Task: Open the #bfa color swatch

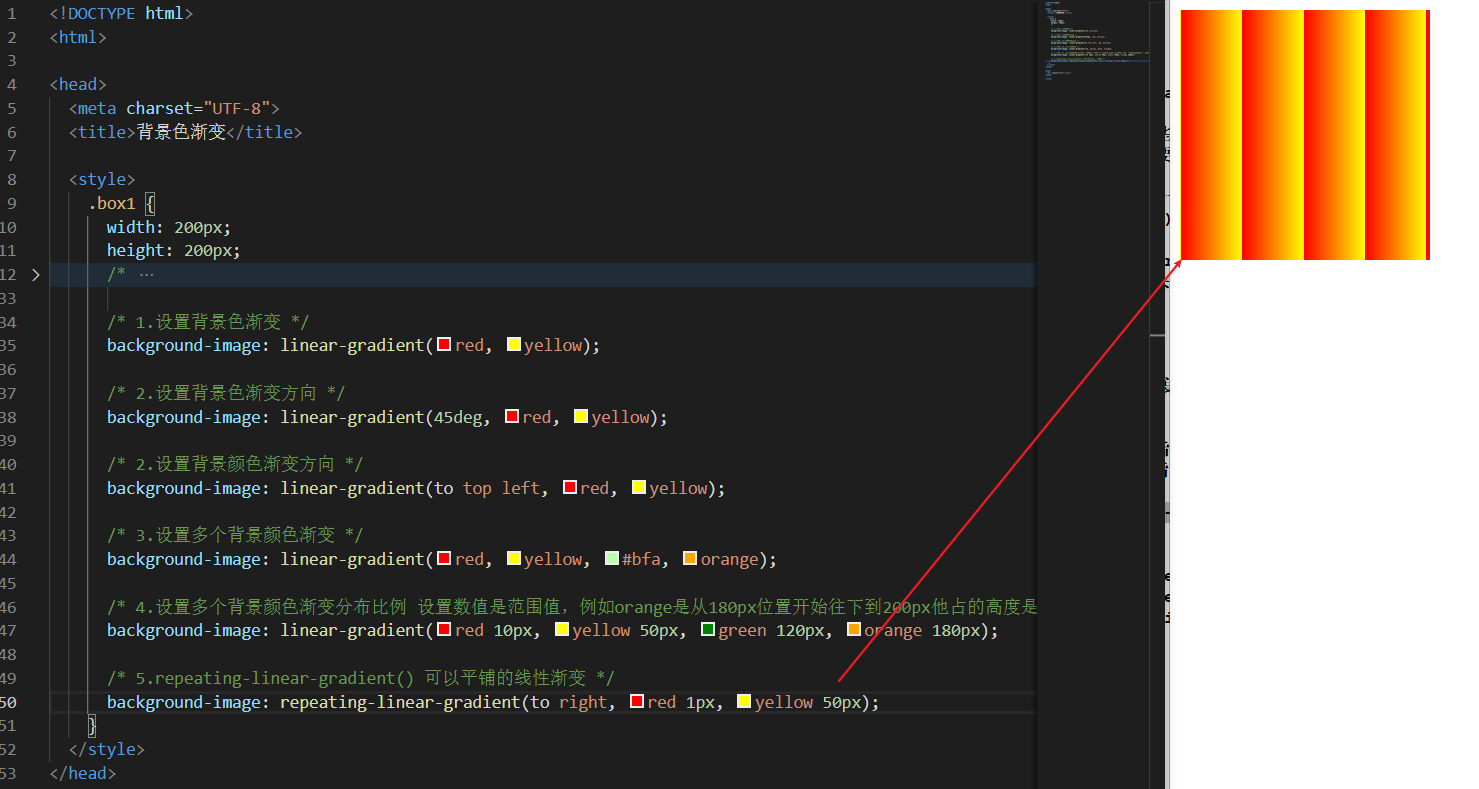Action: 612,559
